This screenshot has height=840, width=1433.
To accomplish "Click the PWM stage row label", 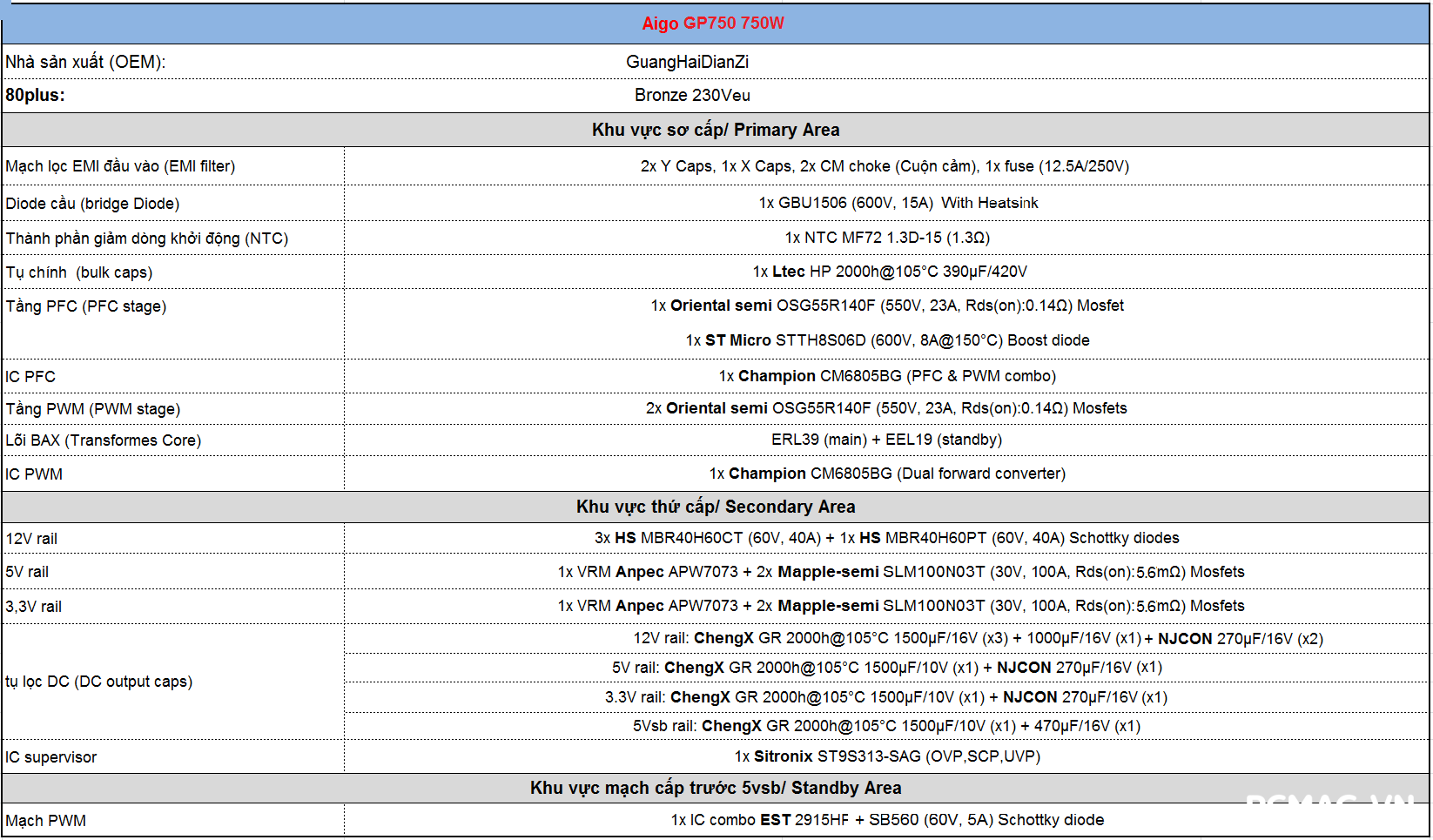I will (x=93, y=409).
